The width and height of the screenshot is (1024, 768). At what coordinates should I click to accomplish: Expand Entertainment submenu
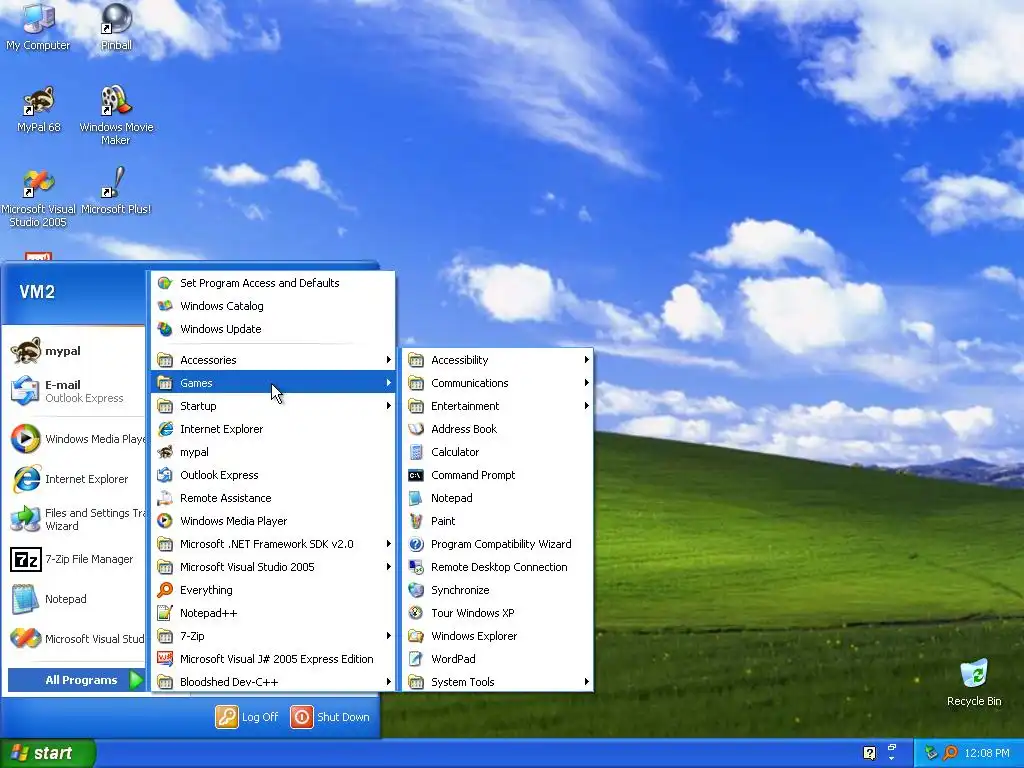(498, 406)
